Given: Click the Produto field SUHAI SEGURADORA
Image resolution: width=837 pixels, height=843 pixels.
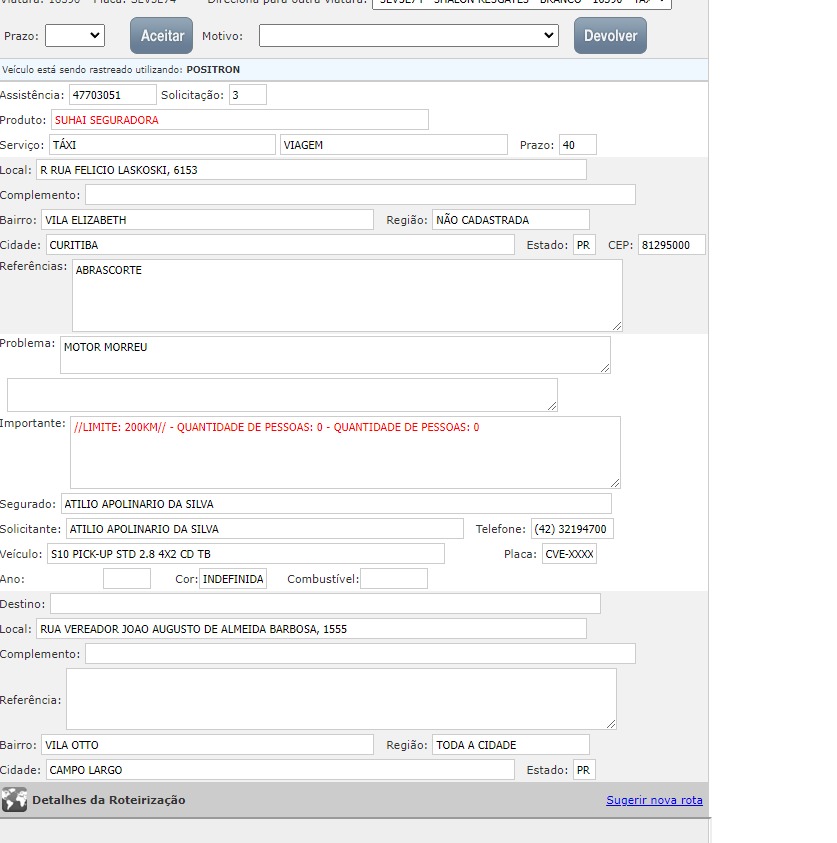Looking at the screenshot, I should (x=240, y=120).
